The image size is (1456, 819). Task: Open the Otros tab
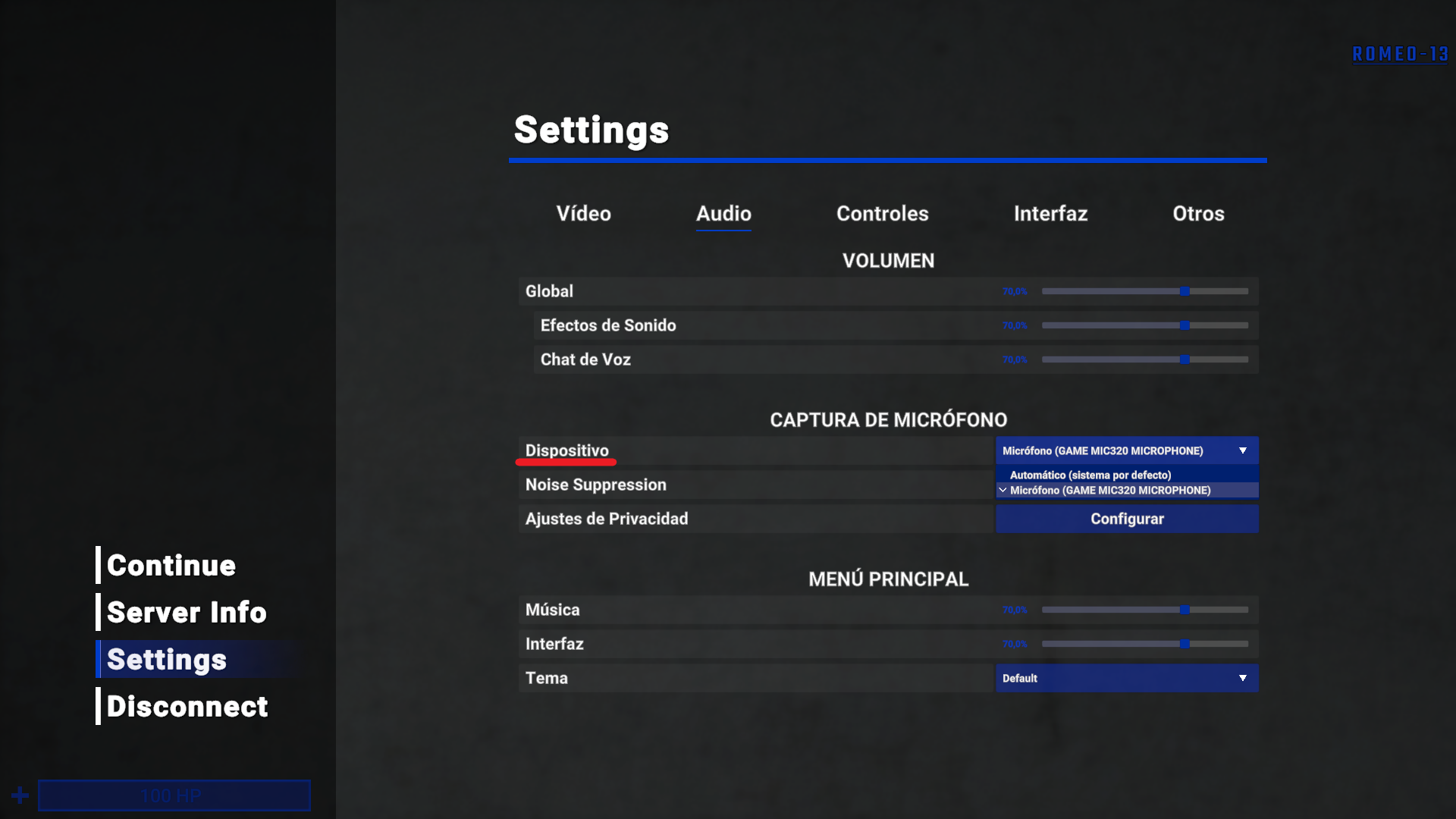pos(1198,214)
